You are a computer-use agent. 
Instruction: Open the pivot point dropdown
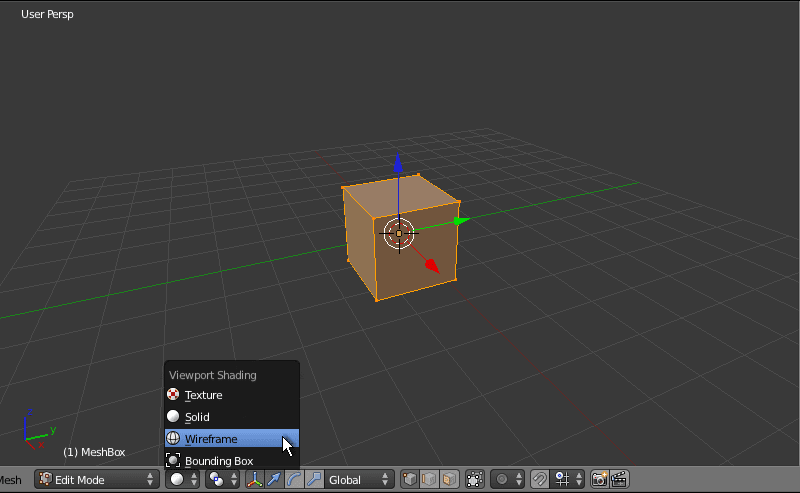tap(223, 480)
